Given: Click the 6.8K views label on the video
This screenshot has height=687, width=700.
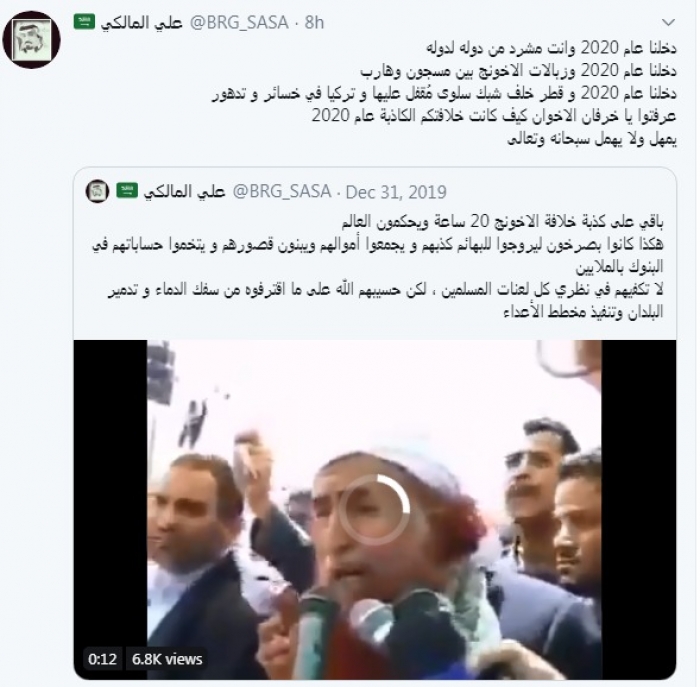Looking at the screenshot, I should coord(167,659).
